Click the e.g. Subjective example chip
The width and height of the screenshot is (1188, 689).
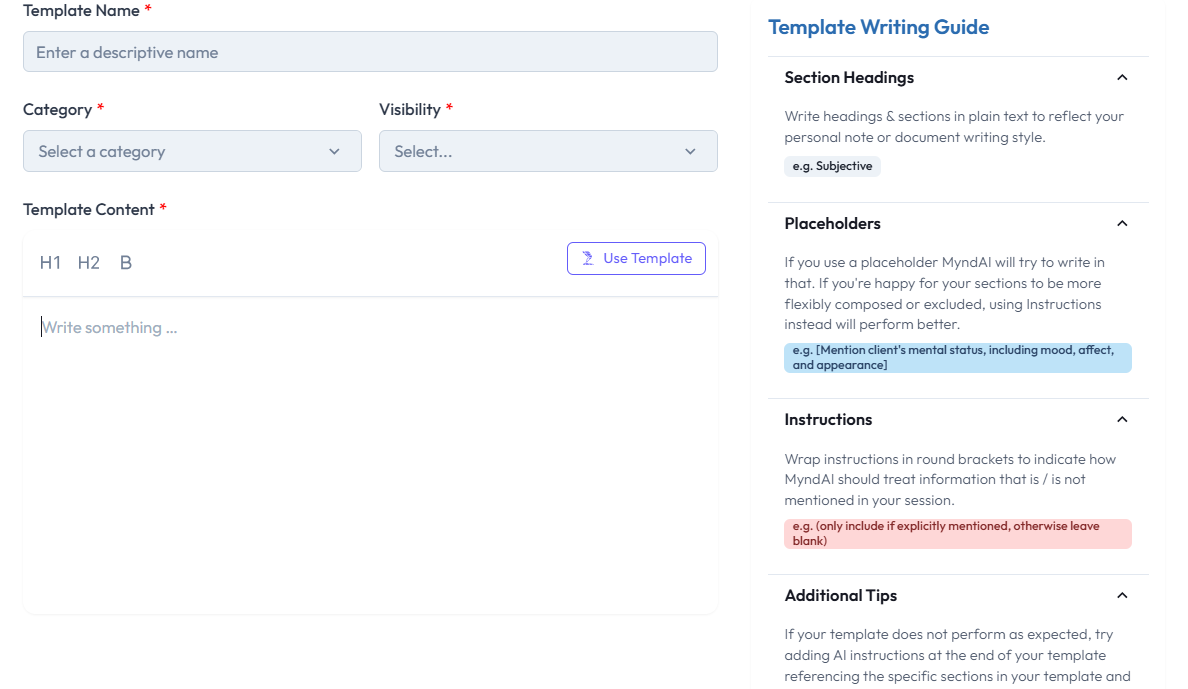click(x=832, y=167)
